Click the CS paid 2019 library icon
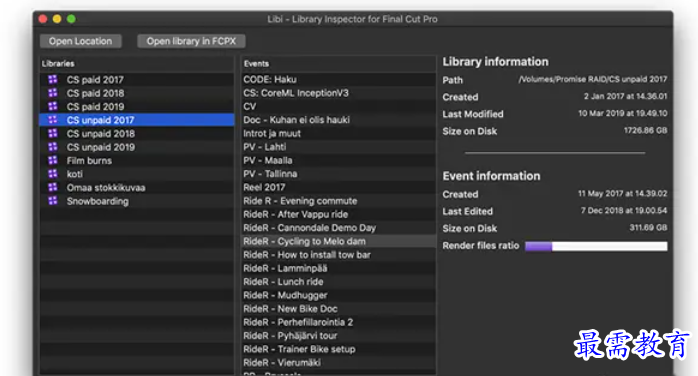The height and width of the screenshot is (376, 698). tap(53, 106)
